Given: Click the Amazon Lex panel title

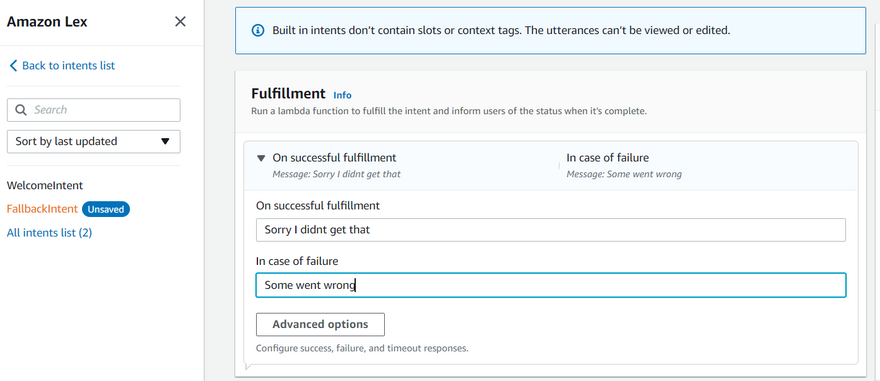Looking at the screenshot, I should [x=47, y=22].
